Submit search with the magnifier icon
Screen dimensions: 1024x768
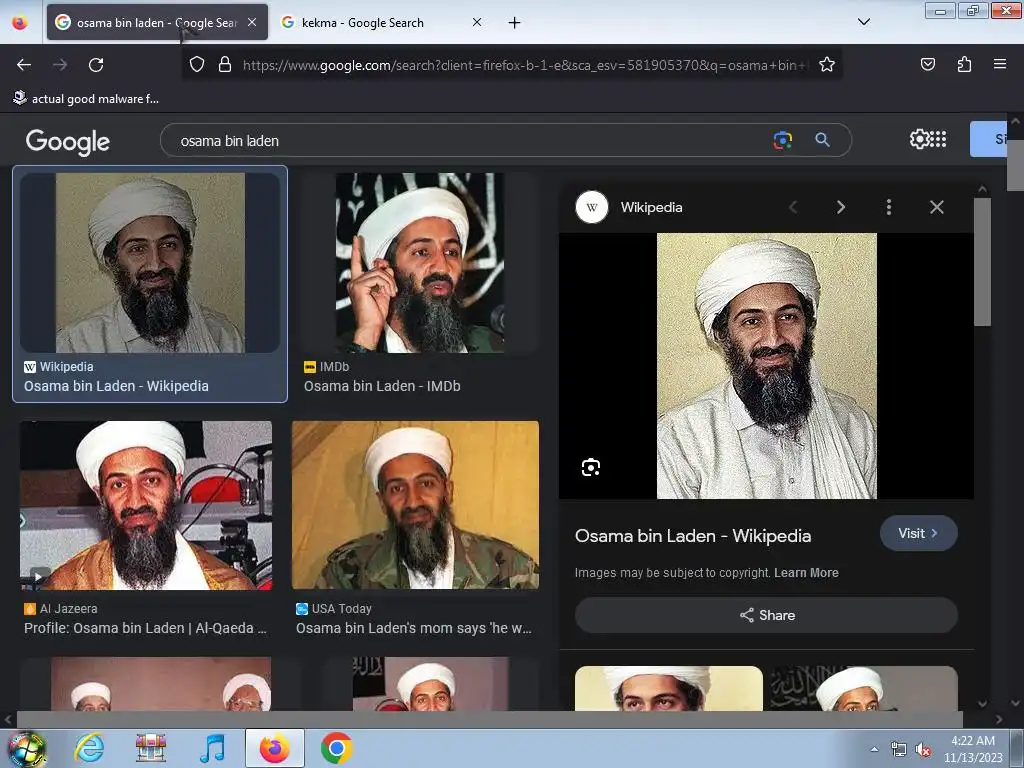coord(822,140)
